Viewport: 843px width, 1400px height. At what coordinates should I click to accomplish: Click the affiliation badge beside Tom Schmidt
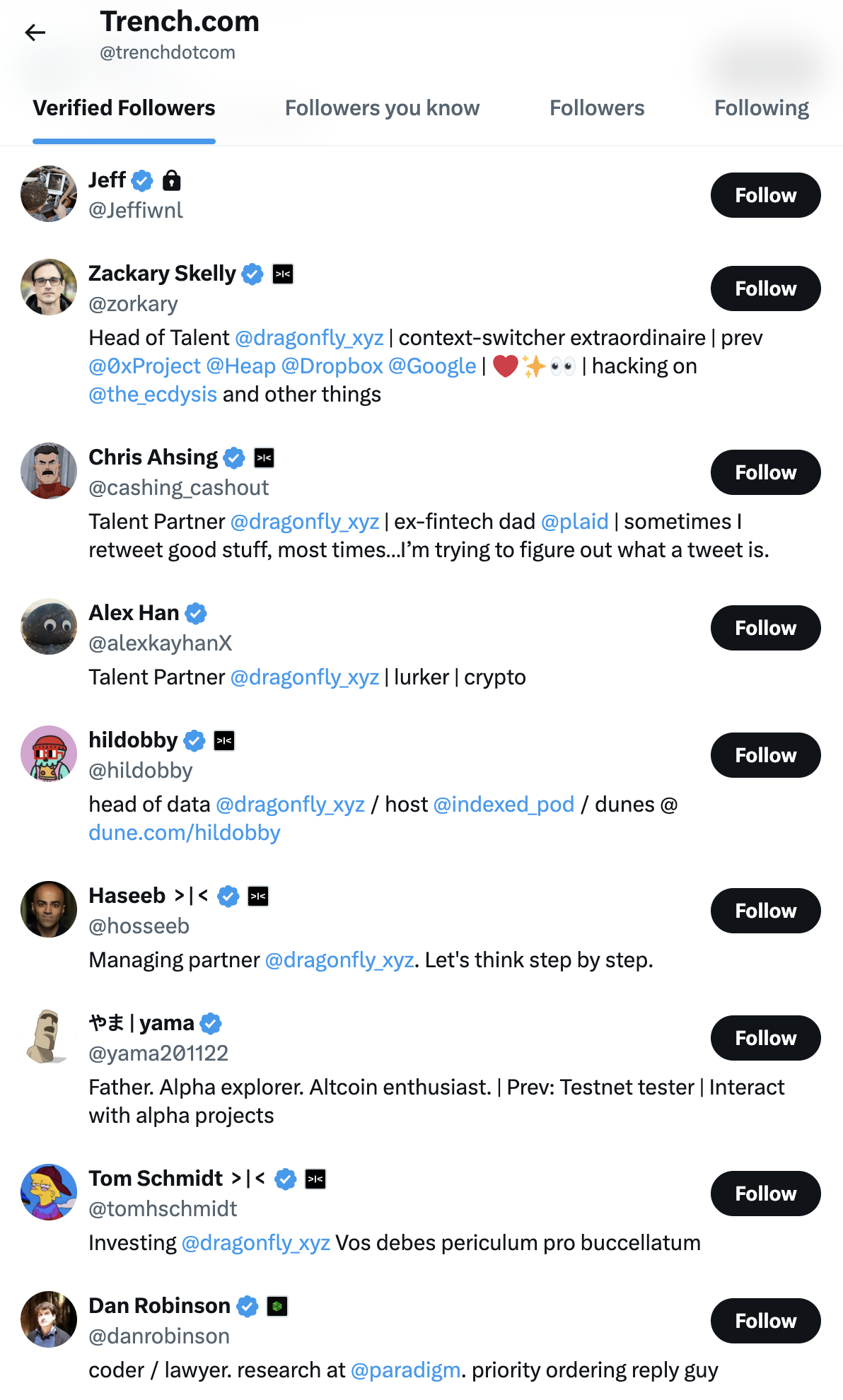[x=314, y=1179]
